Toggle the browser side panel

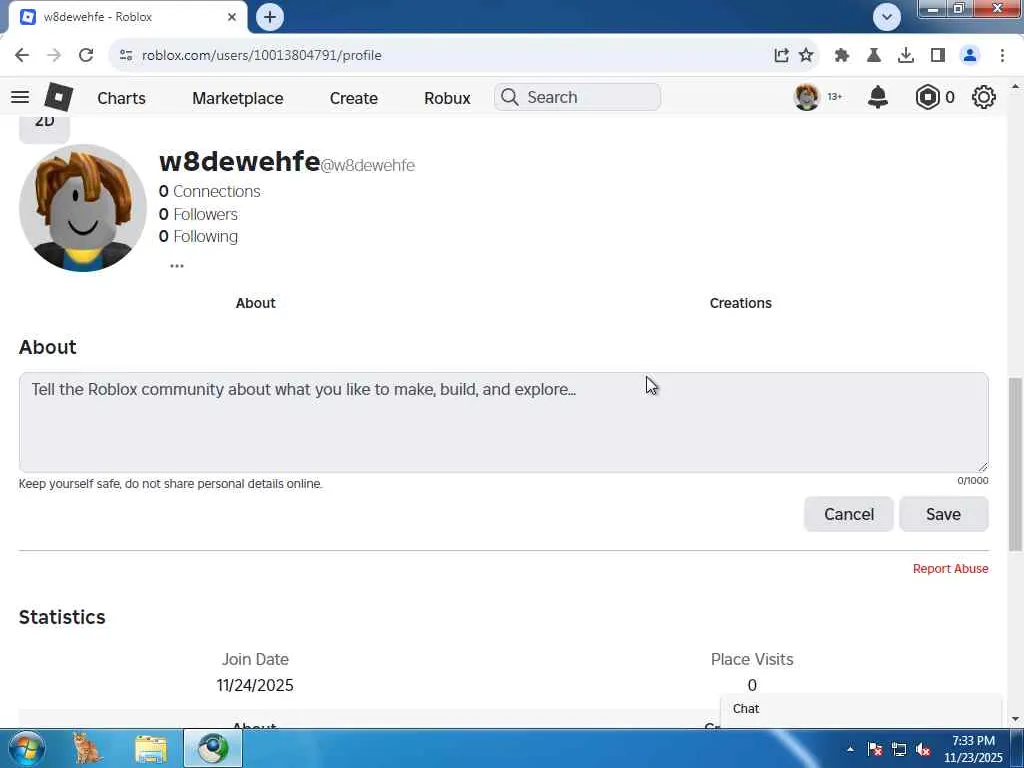(938, 55)
